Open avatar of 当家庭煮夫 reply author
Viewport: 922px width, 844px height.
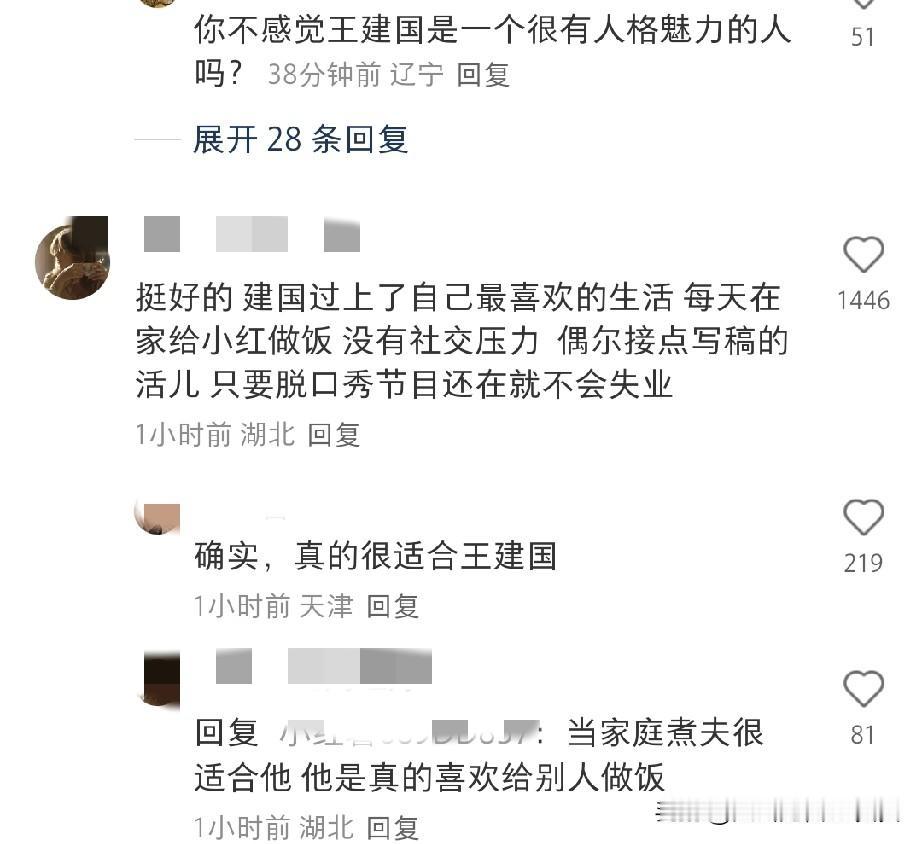(x=159, y=678)
